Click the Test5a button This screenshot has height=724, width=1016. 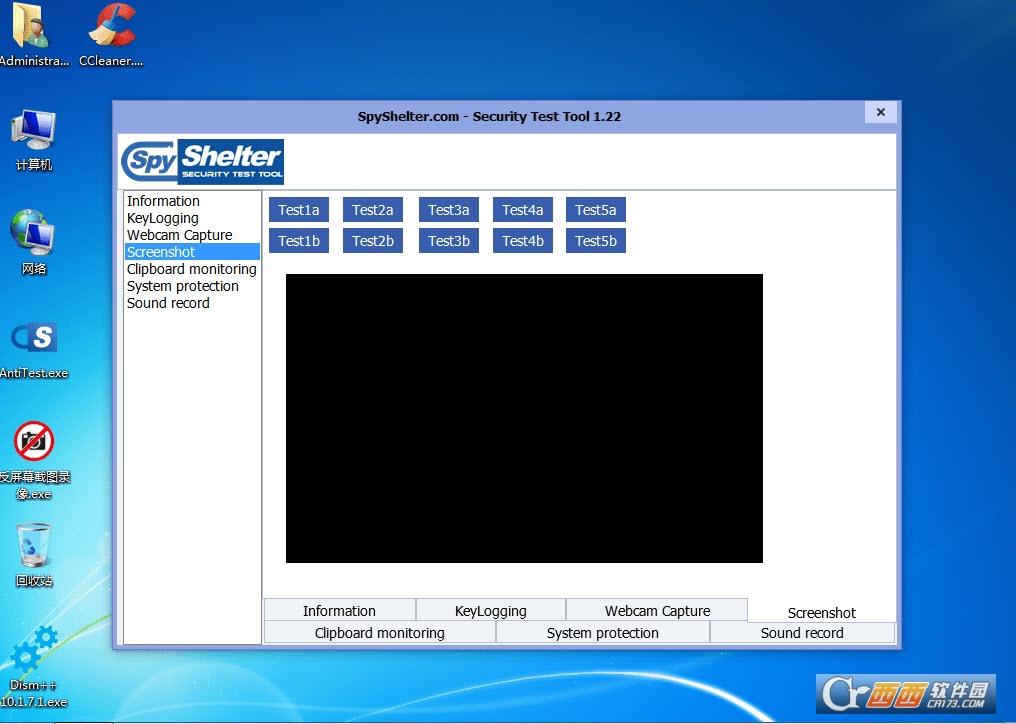coord(595,210)
